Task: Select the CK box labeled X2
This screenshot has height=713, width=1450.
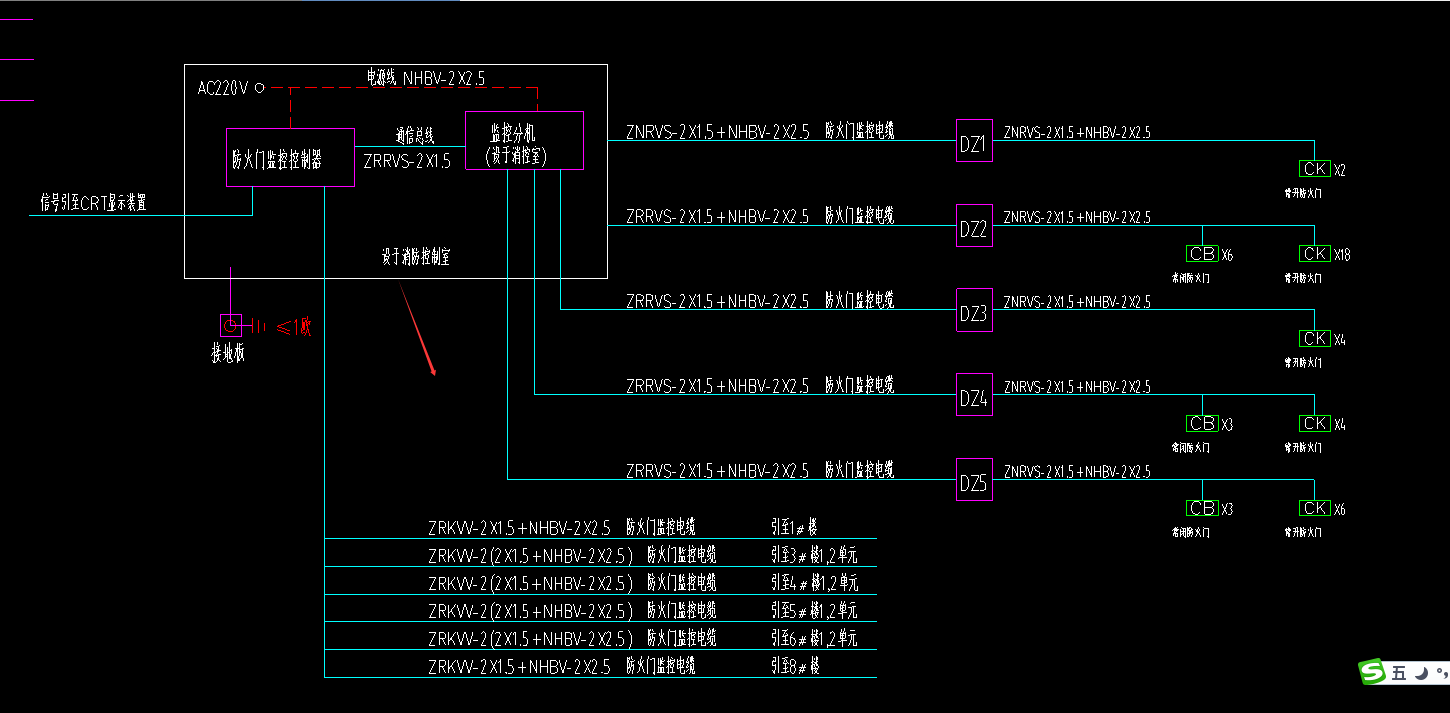Action: [x=1315, y=169]
